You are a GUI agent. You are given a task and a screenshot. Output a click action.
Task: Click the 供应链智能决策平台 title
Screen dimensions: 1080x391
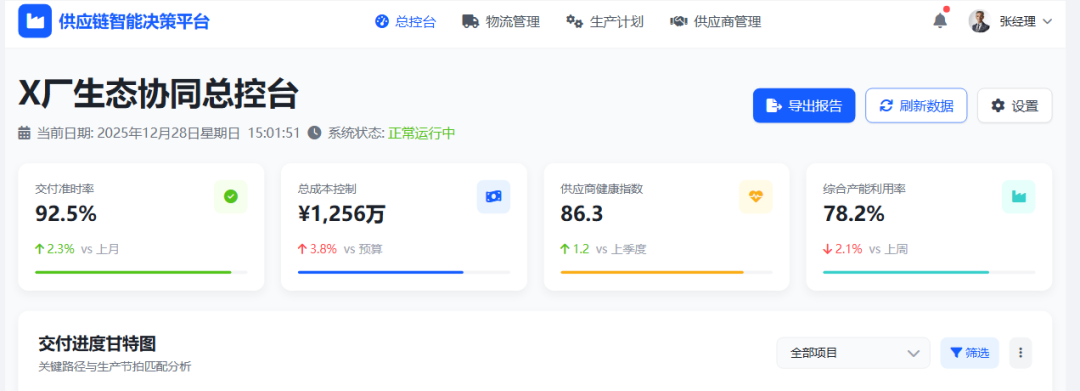pos(134,21)
